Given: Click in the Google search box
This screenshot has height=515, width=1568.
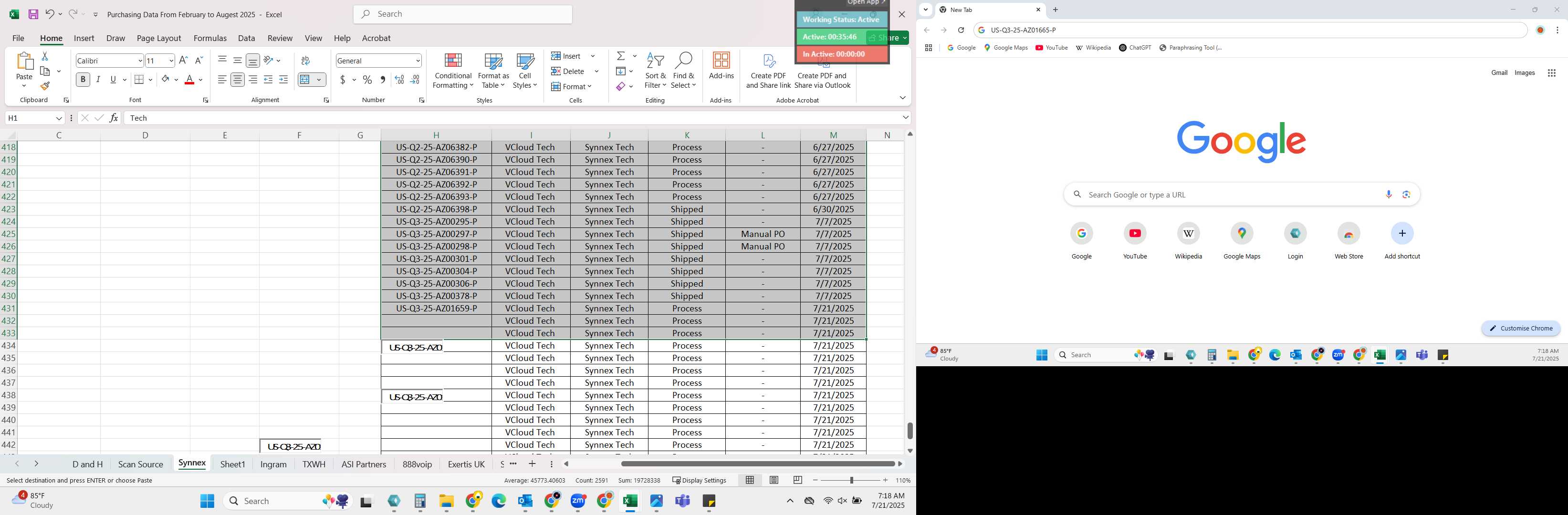Looking at the screenshot, I should click(x=1242, y=195).
